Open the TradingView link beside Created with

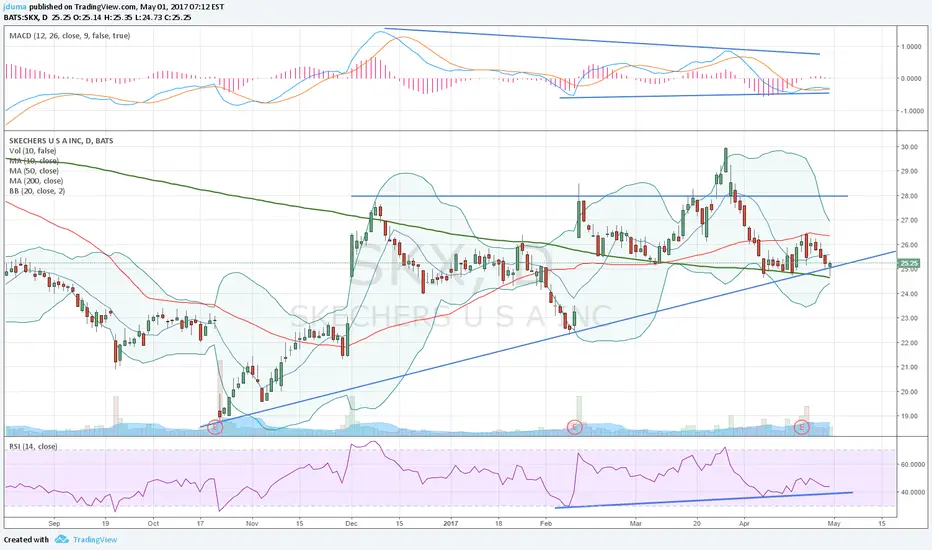(x=95, y=539)
